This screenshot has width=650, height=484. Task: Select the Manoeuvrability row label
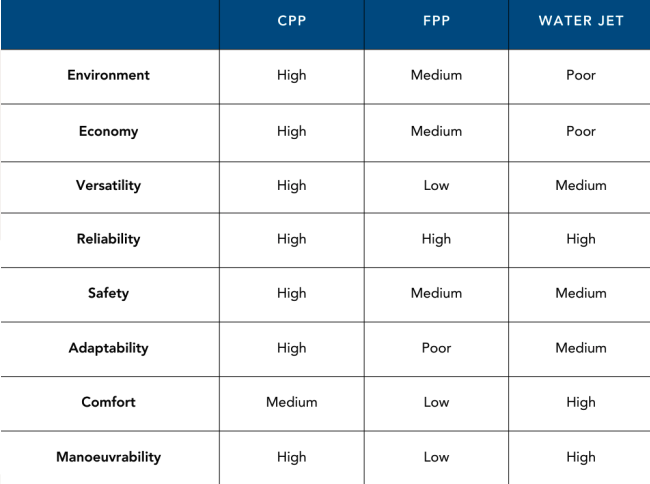point(108,457)
